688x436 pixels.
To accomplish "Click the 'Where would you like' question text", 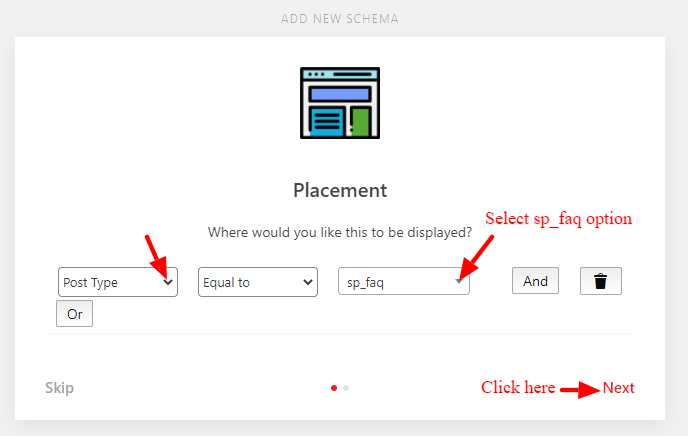I will (340, 232).
